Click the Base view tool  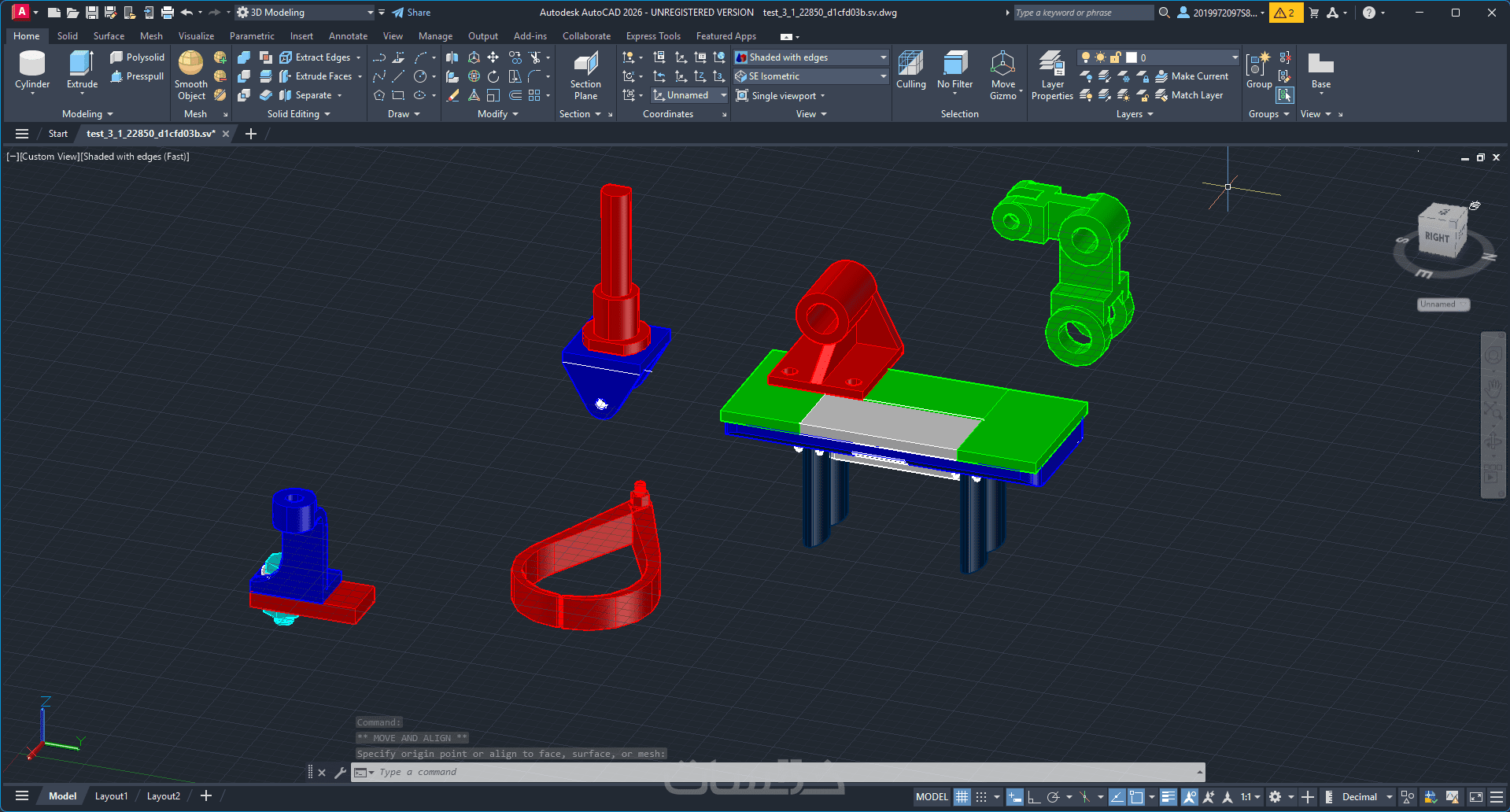(x=1321, y=72)
